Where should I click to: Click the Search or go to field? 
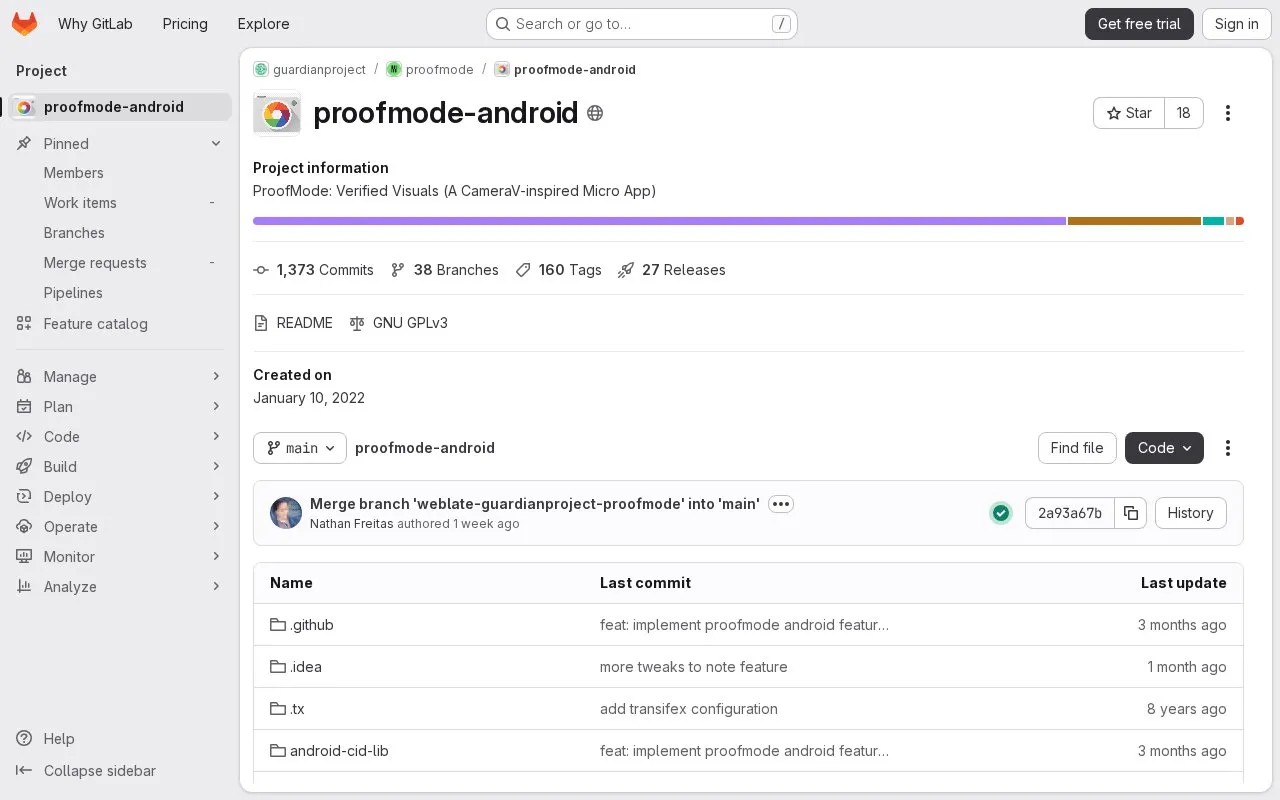pos(642,24)
